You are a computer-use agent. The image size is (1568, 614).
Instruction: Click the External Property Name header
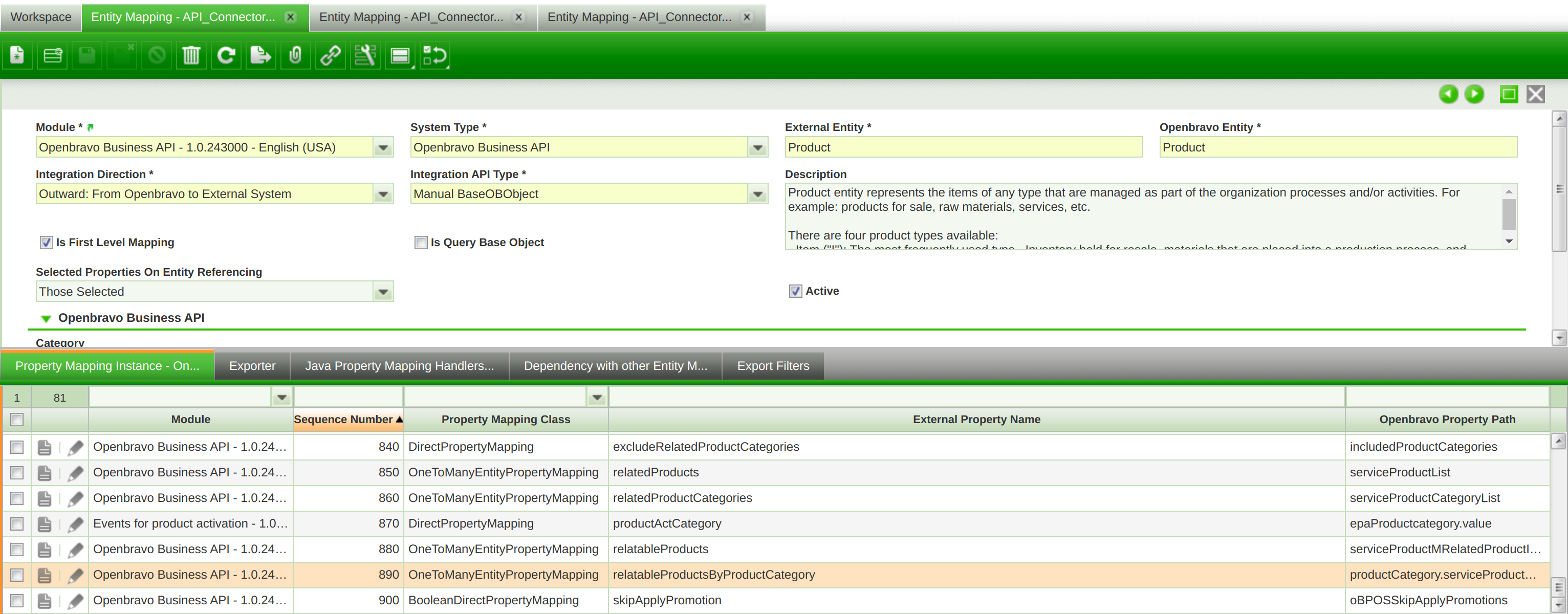tap(976, 419)
